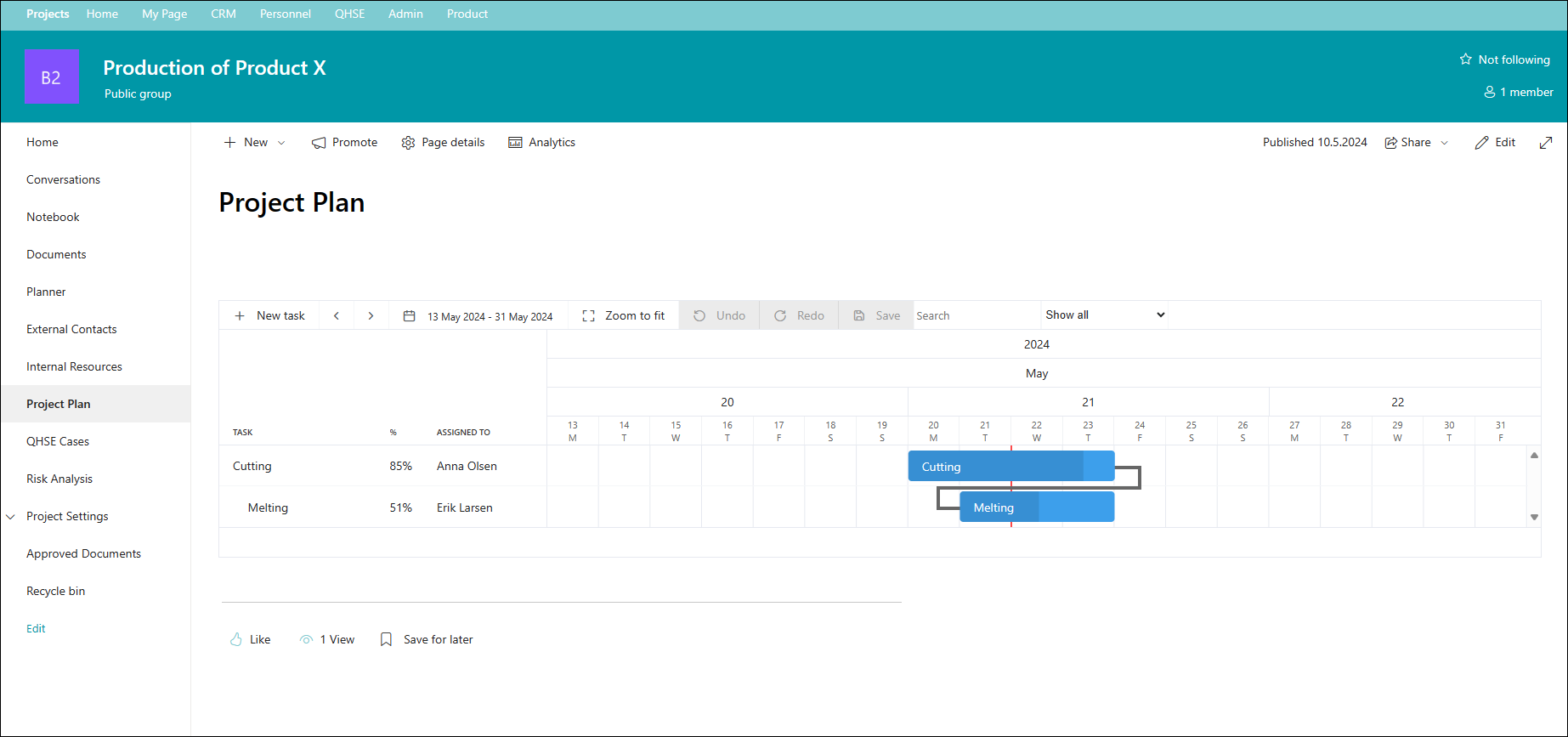Open the Analytics panel
This screenshot has height=737, width=1568.
[541, 142]
